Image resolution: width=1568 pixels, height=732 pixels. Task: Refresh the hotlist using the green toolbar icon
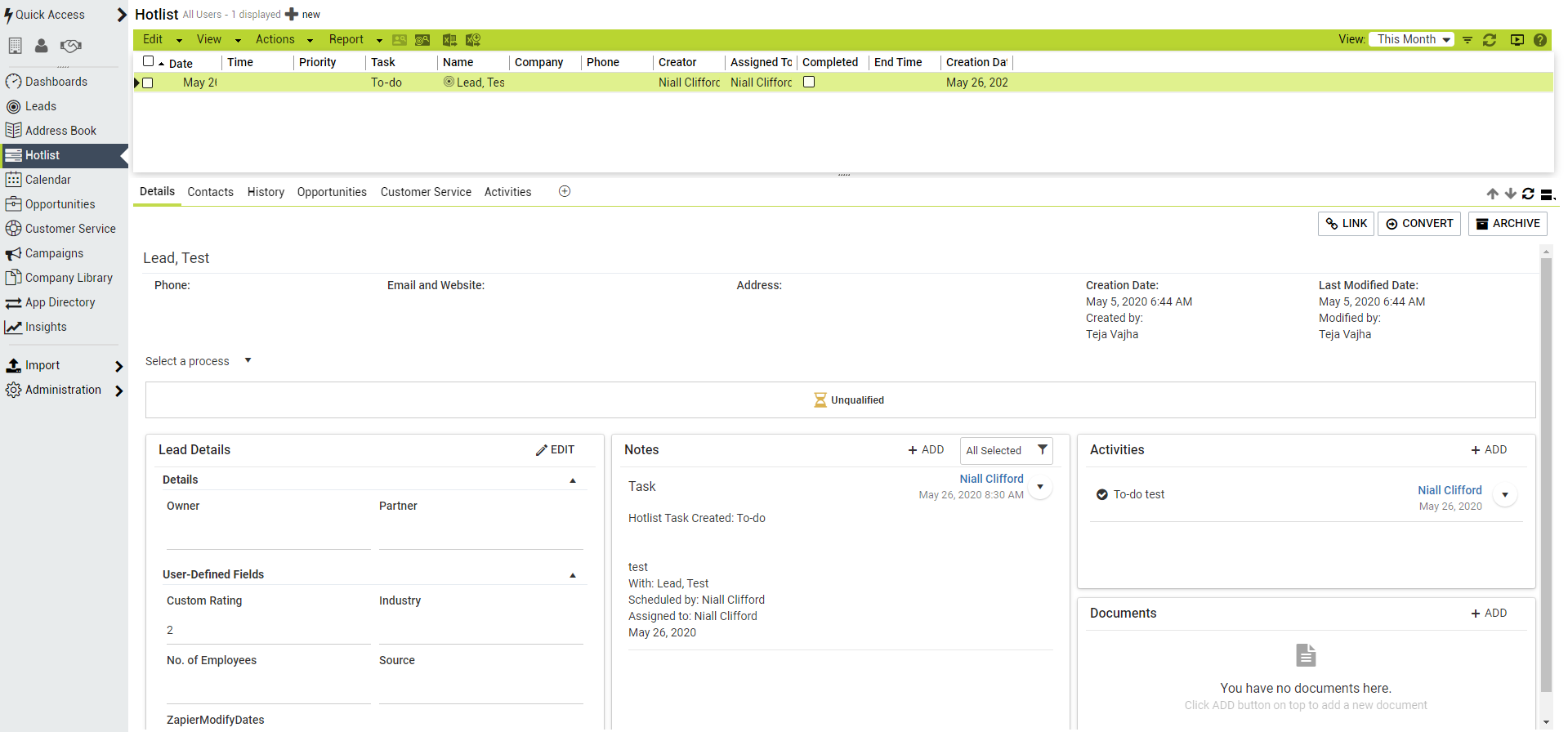pos(1490,40)
